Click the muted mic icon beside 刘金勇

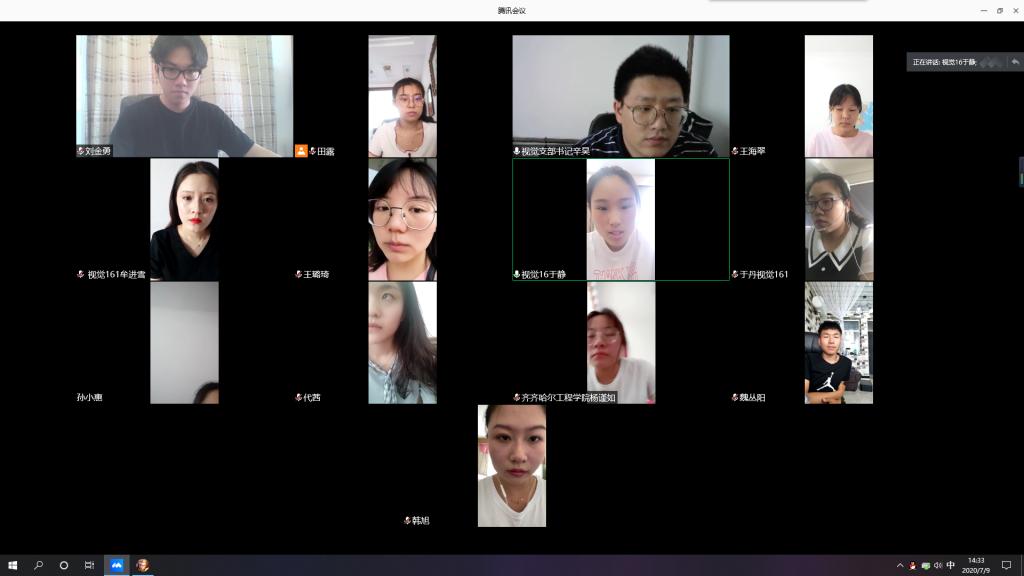(81, 151)
